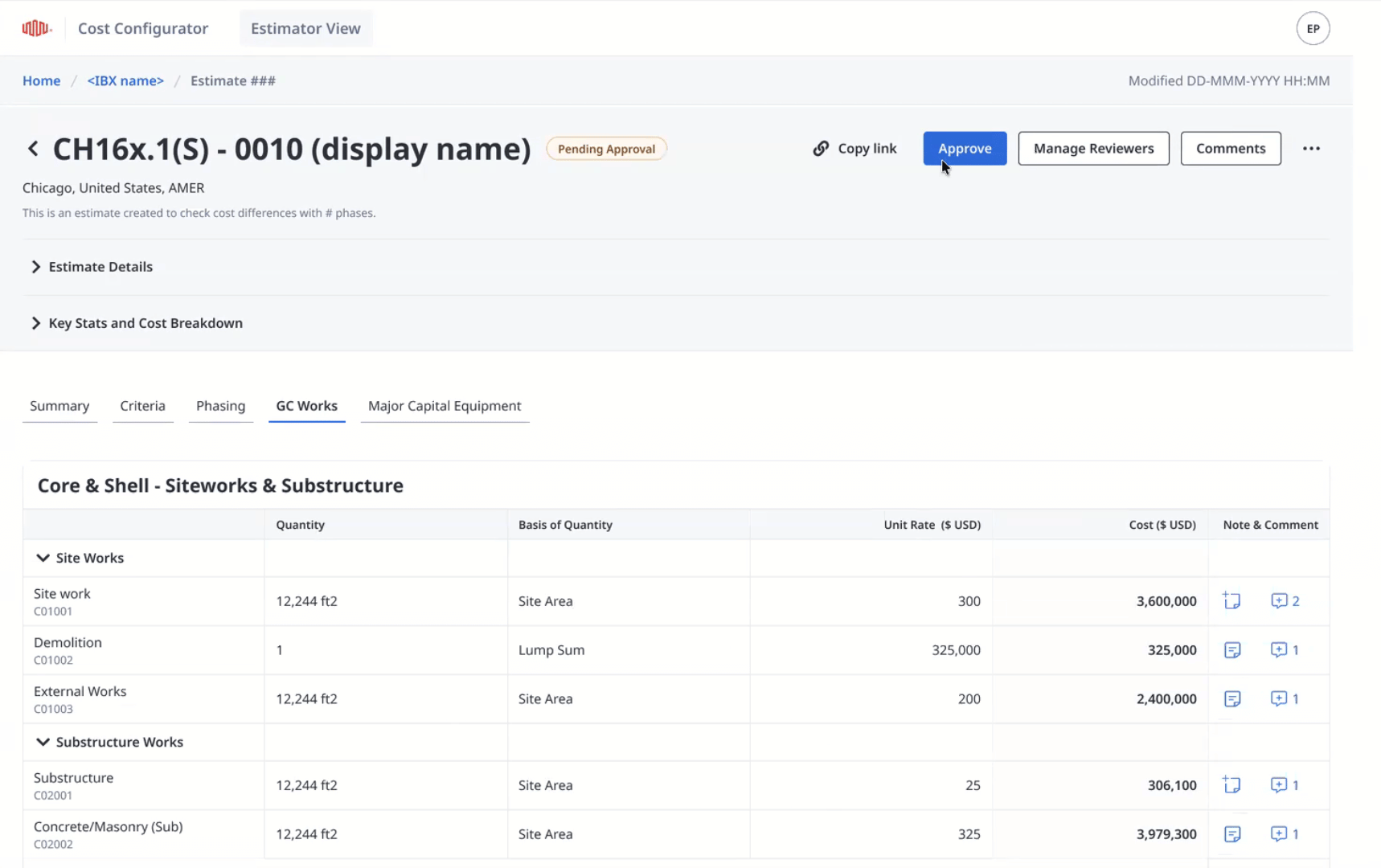
Task: Click the red company logo icon
Action: tap(37, 28)
